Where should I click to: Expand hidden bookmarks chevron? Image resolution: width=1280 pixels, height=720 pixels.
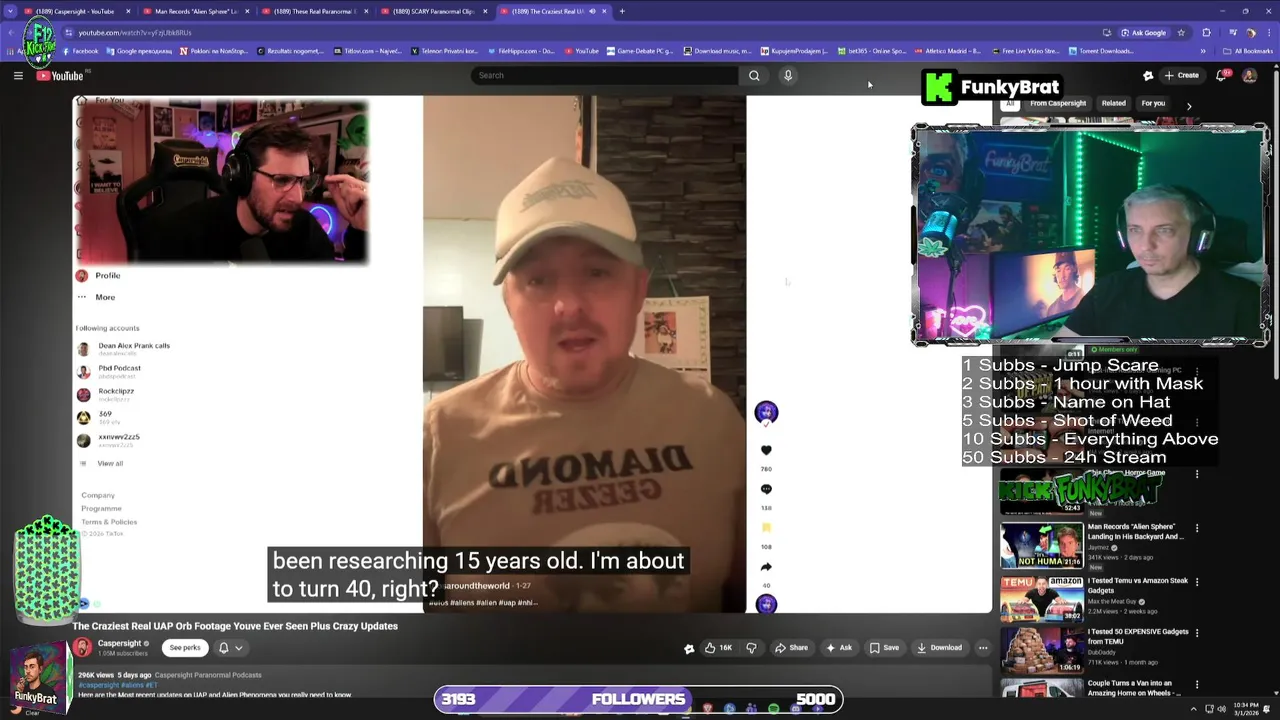(x=1204, y=51)
